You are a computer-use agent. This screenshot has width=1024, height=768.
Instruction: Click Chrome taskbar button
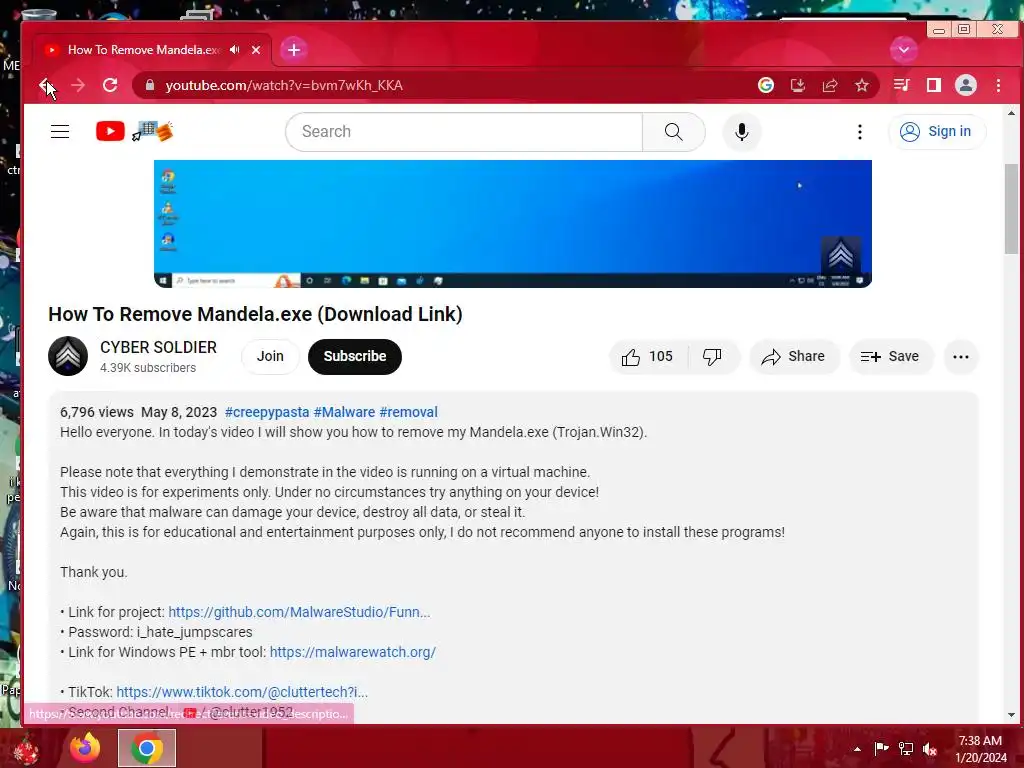147,748
